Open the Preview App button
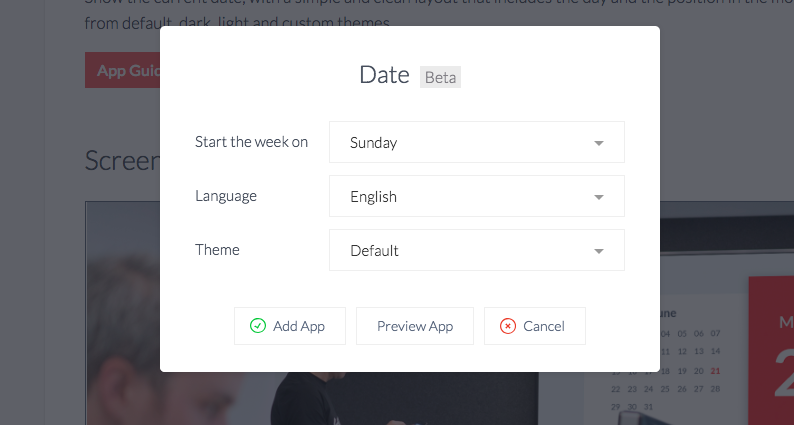This screenshot has height=425, width=794. point(415,326)
